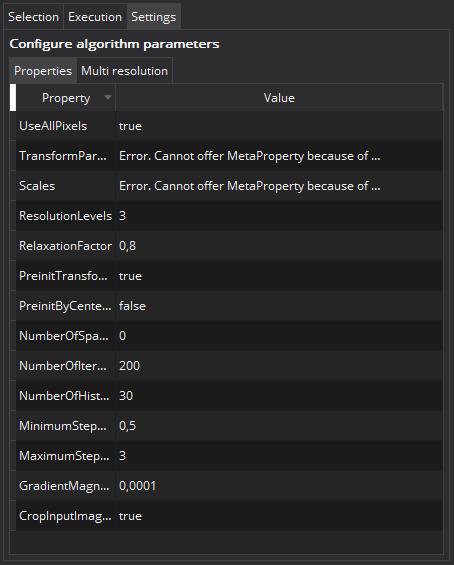
Task: Click the Value column header
Action: tap(279, 98)
